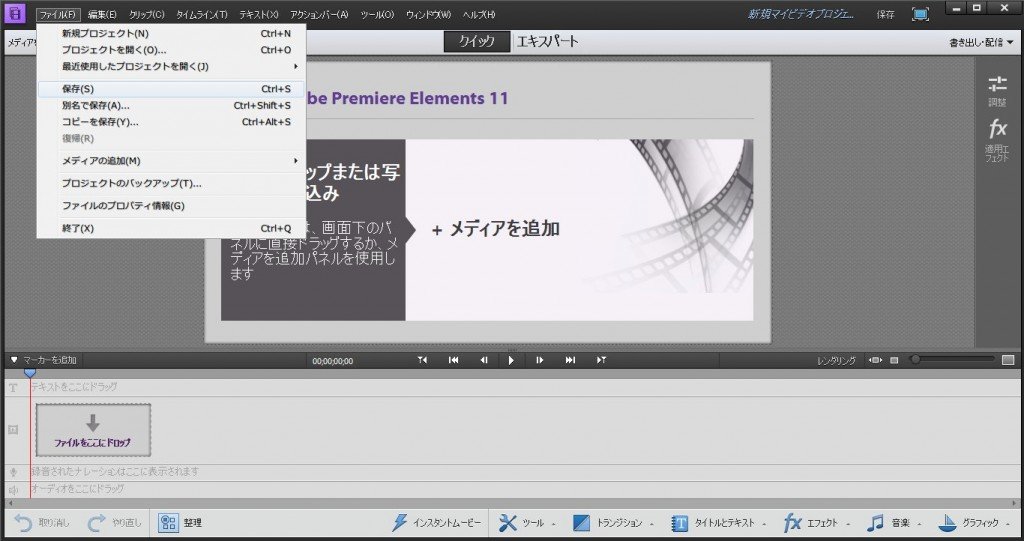The image size is (1024, 541).
Task: Go to next edit point
Action: pyautogui.click(x=601, y=360)
